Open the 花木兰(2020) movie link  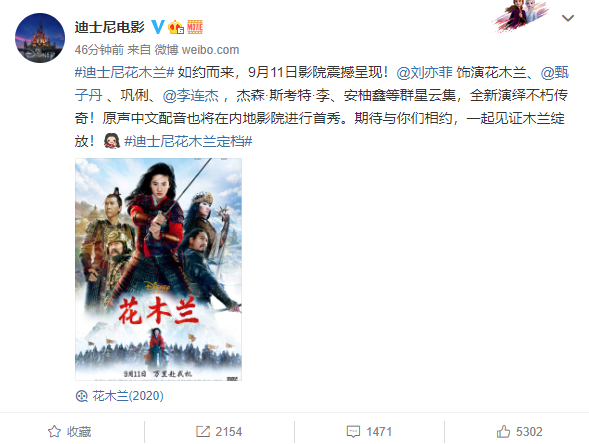128,396
